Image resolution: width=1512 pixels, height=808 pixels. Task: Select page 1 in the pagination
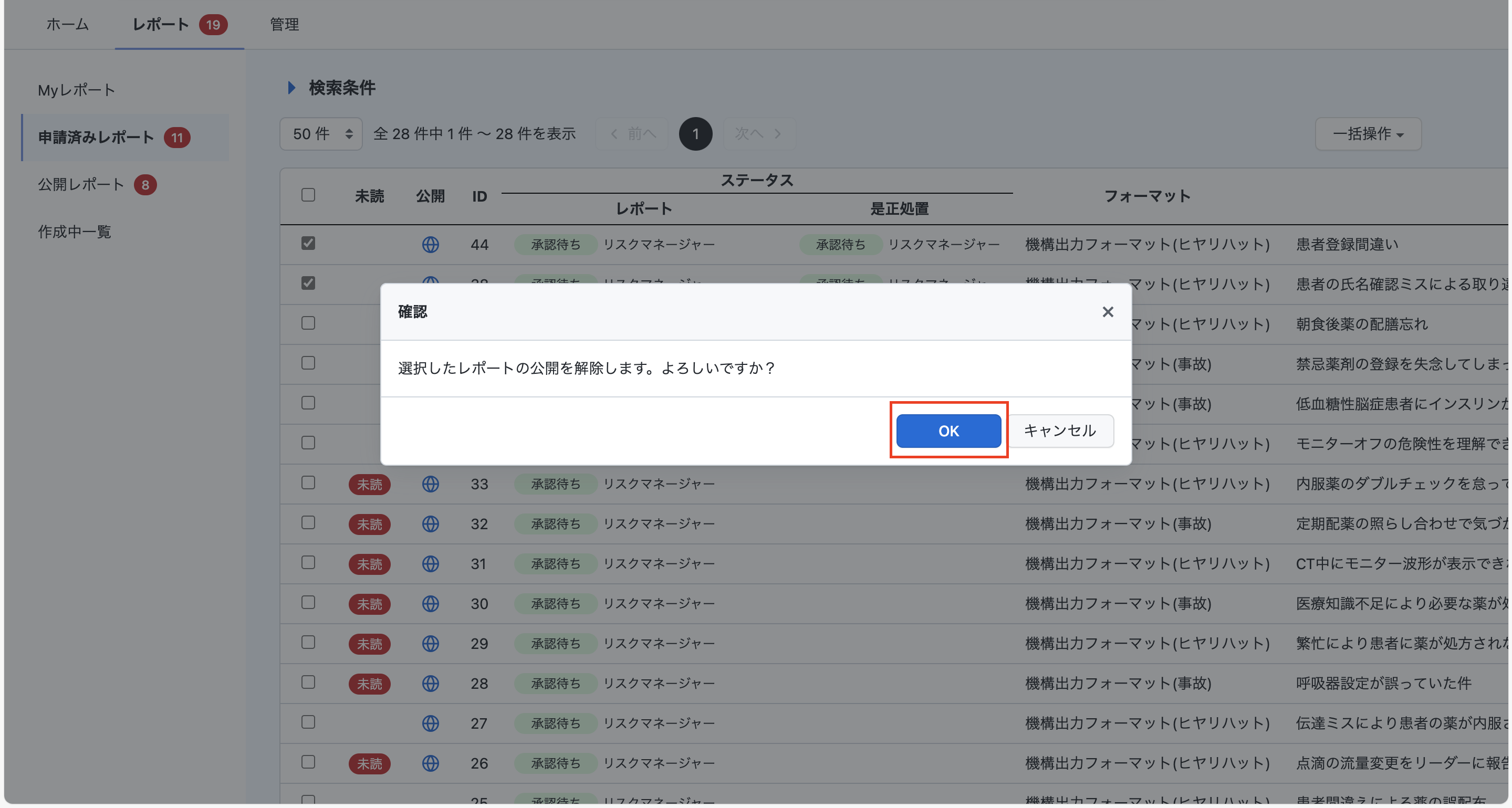[695, 134]
